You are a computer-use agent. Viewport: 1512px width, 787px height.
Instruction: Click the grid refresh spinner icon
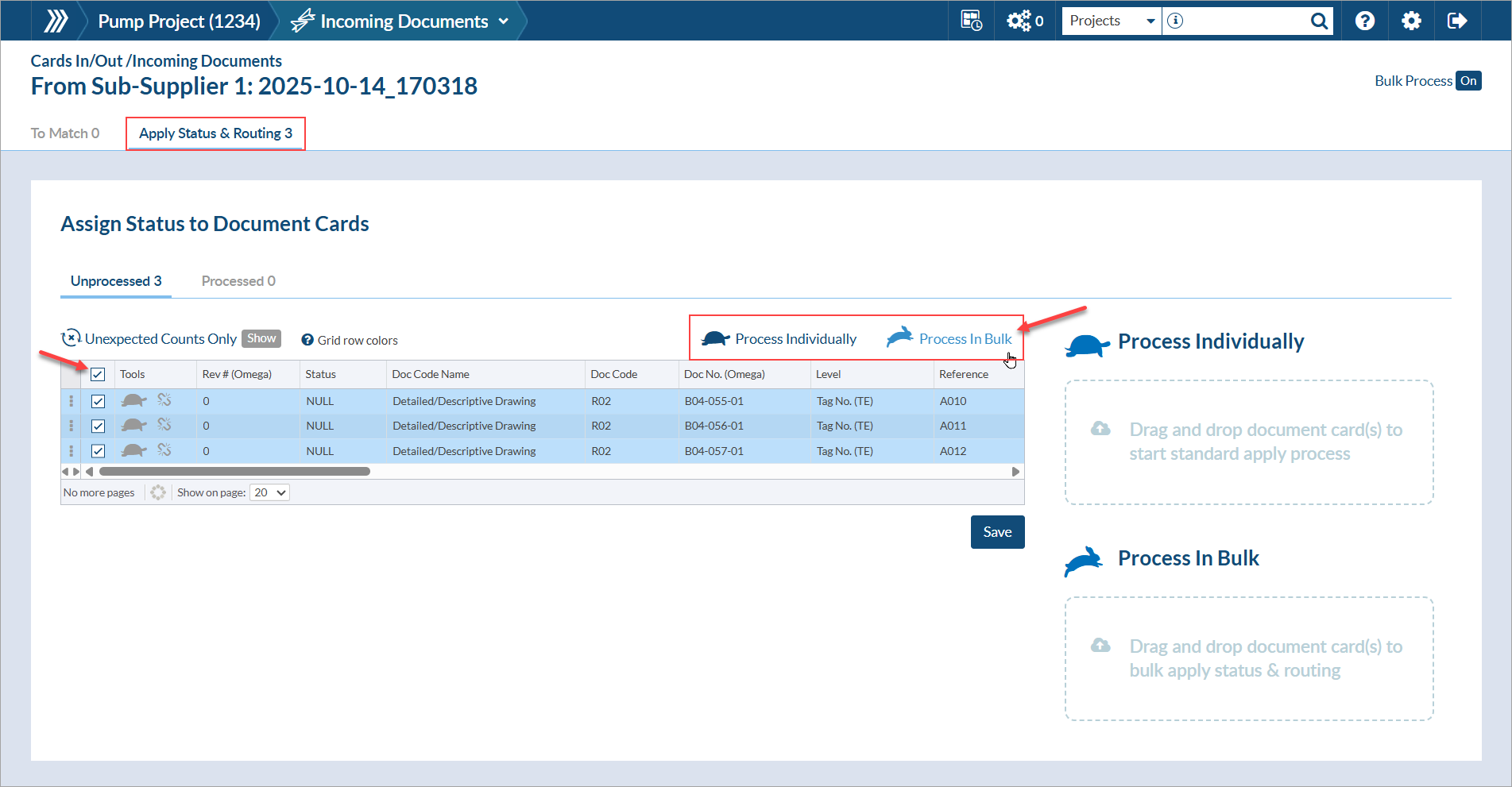point(158,492)
